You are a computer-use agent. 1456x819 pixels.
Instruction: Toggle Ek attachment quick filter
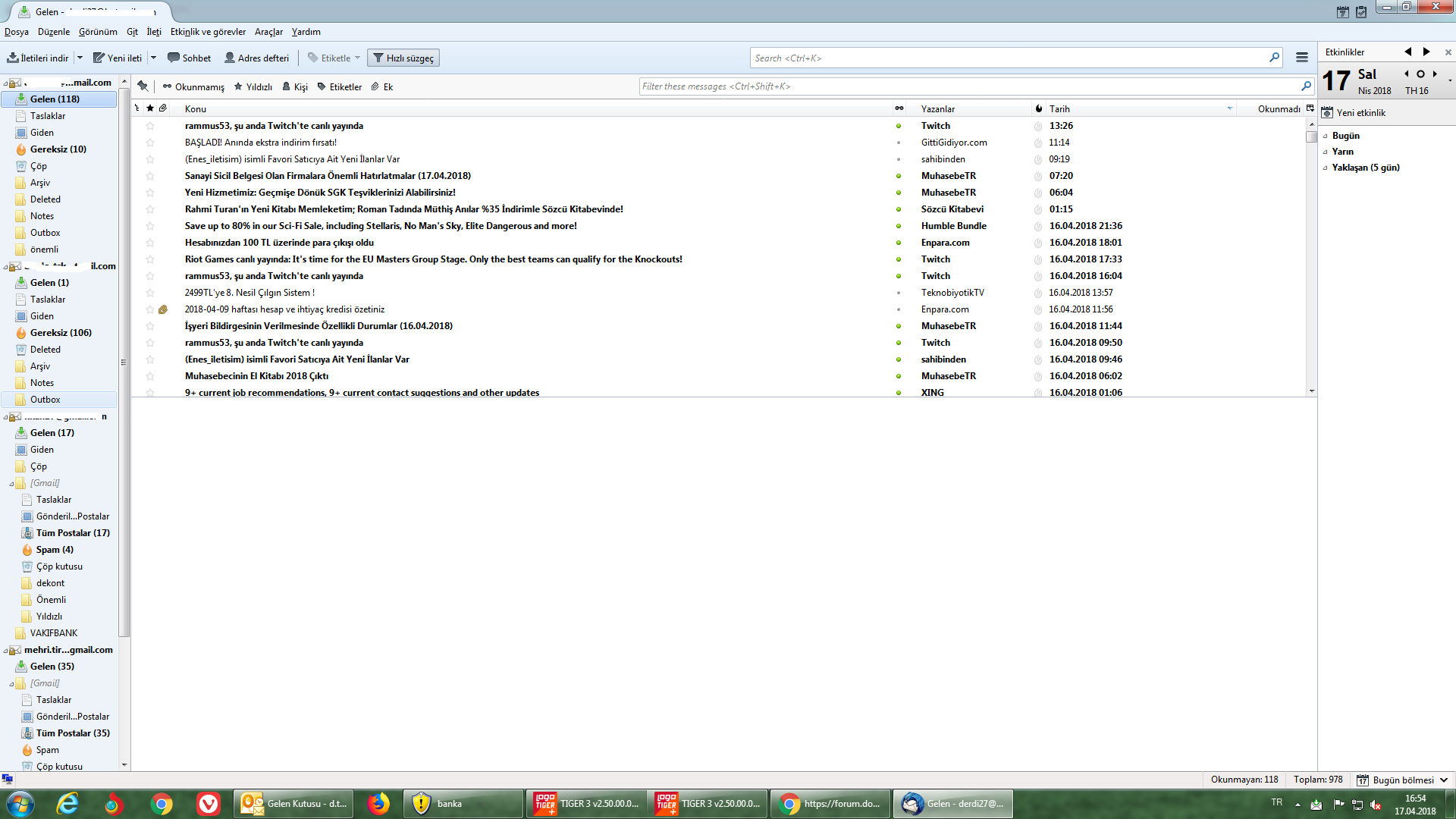(382, 86)
